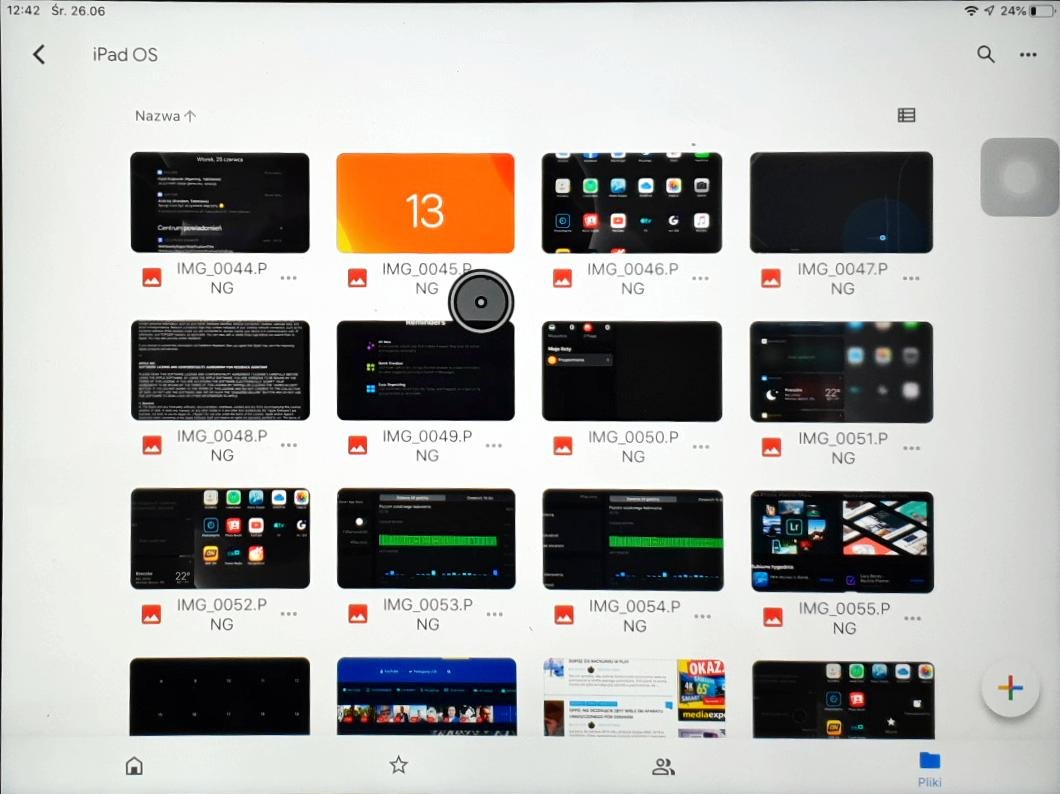This screenshot has height=794, width=1060.
Task: Select the file name IMG_0054.PNG
Action: click(635, 616)
